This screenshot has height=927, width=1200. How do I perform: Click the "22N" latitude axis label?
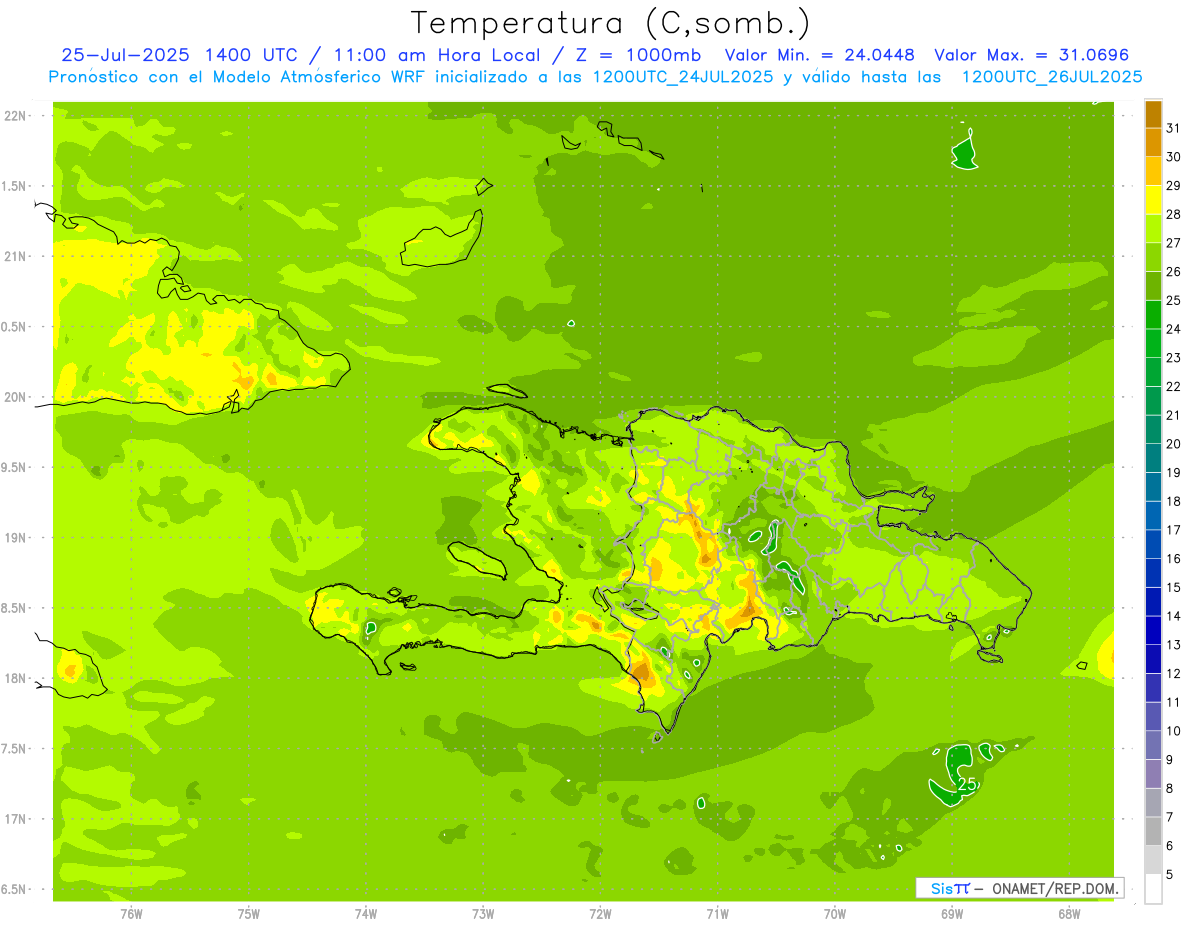14,116
